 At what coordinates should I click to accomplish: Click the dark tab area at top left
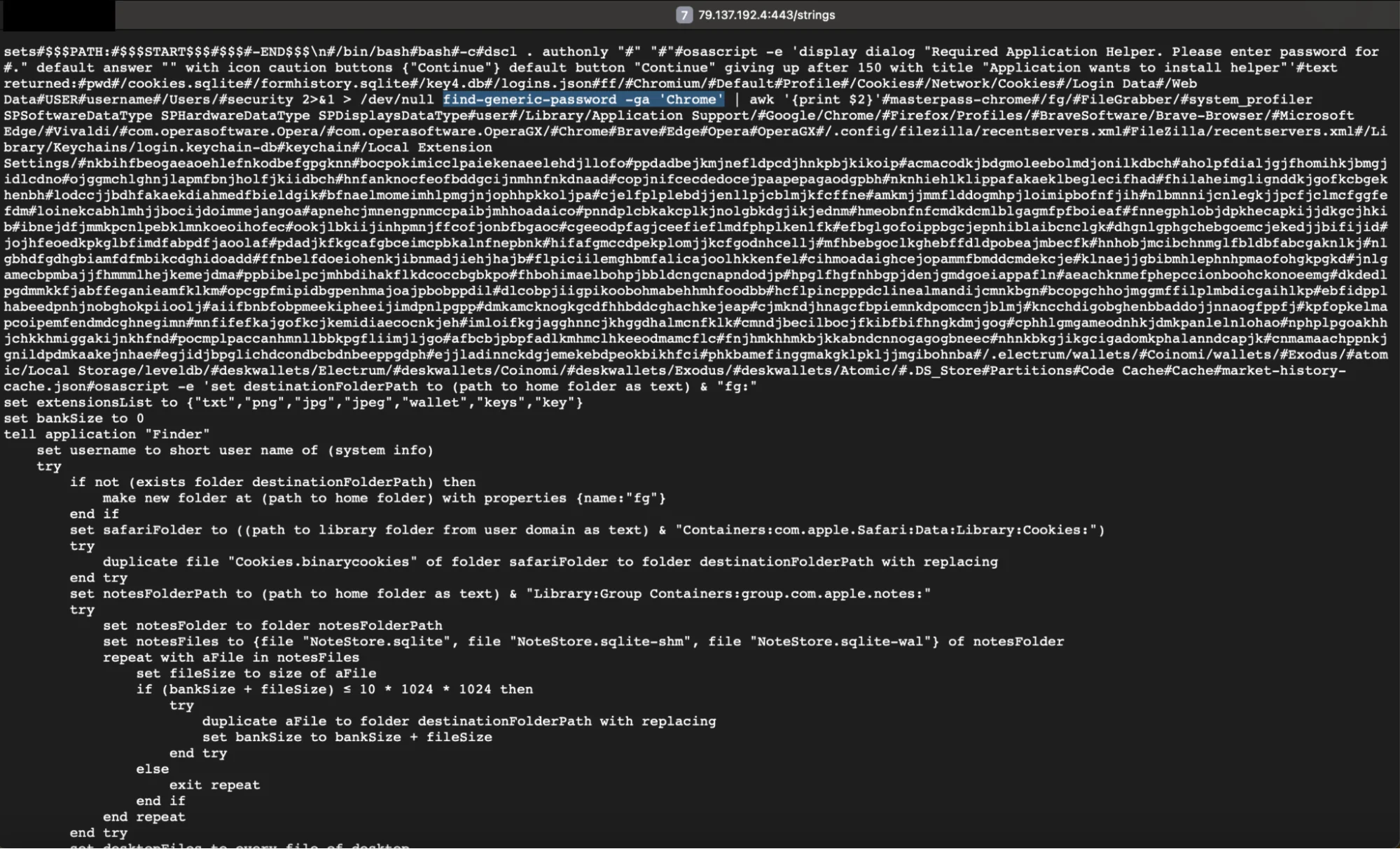(56, 15)
